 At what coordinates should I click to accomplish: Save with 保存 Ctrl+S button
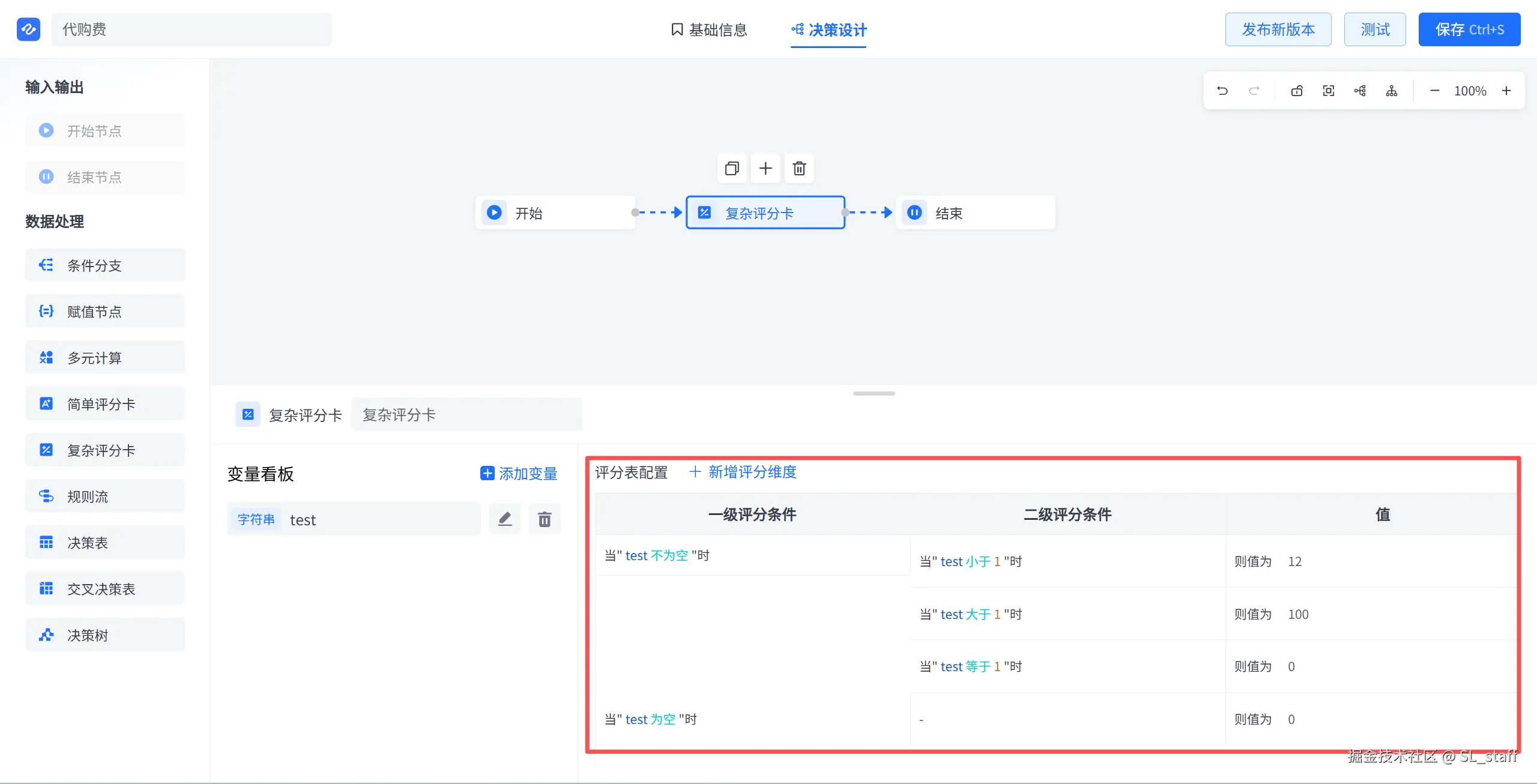point(1469,29)
